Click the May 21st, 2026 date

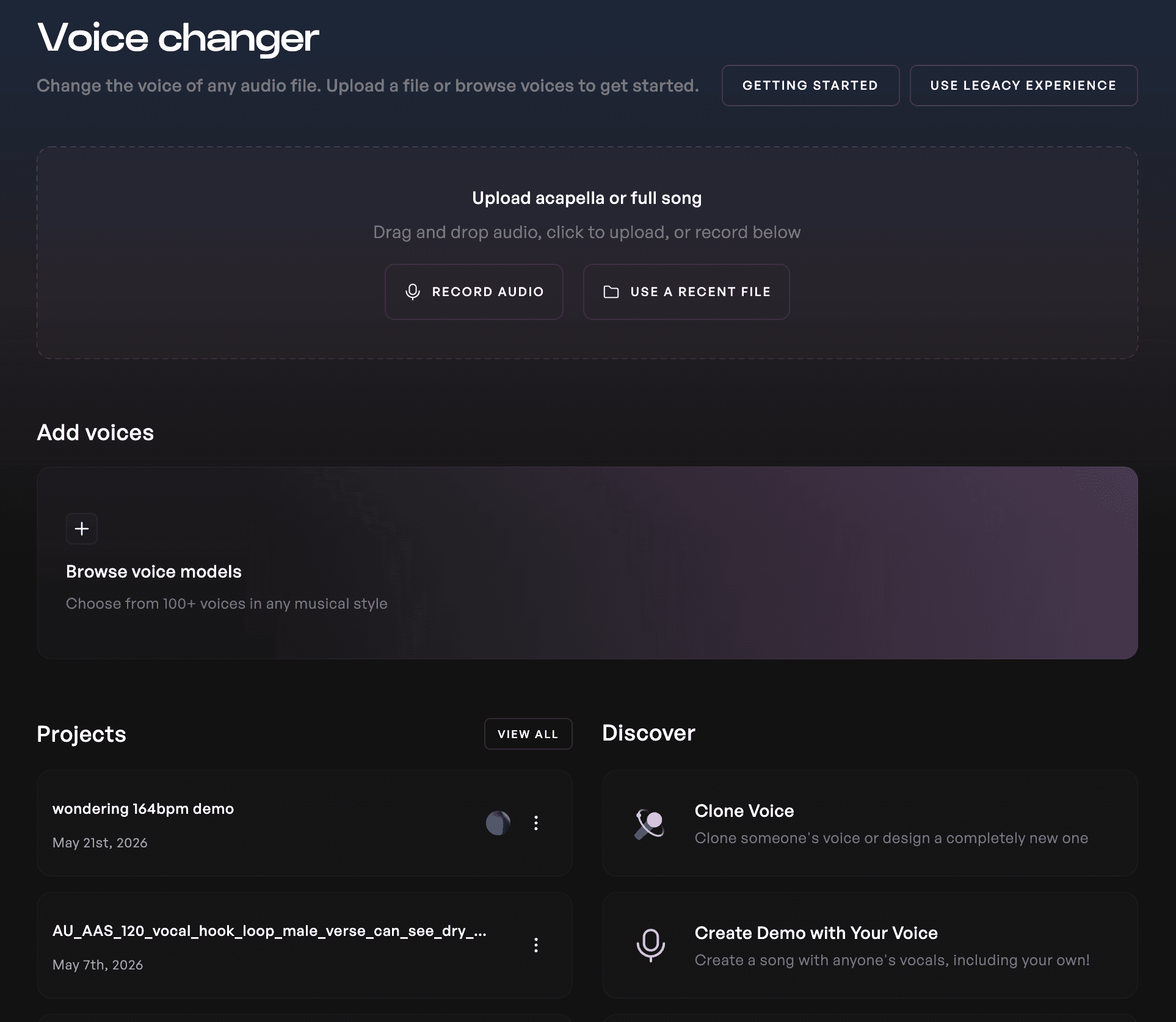coord(100,843)
